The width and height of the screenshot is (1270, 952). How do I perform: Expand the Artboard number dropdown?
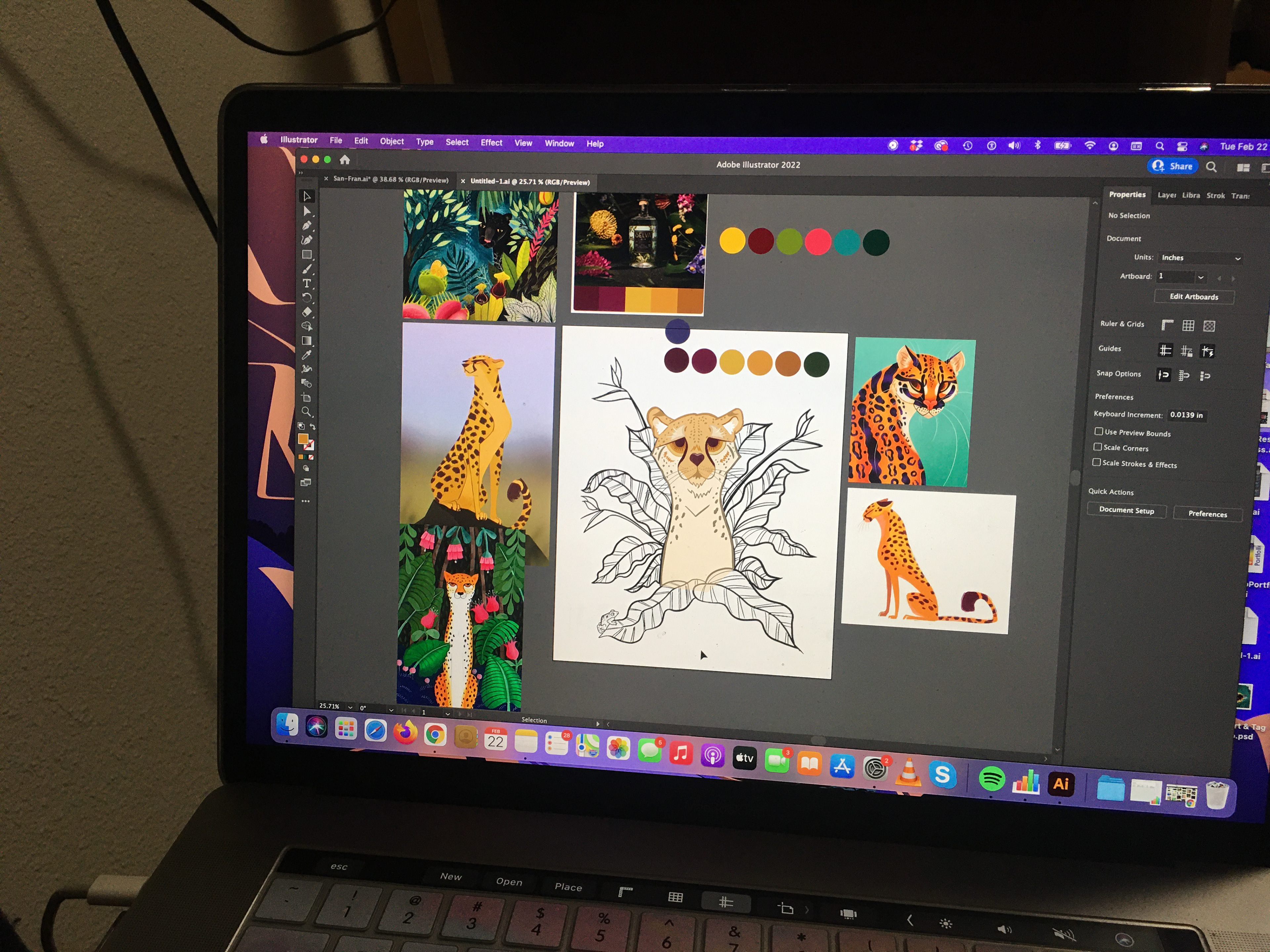coord(1200,277)
